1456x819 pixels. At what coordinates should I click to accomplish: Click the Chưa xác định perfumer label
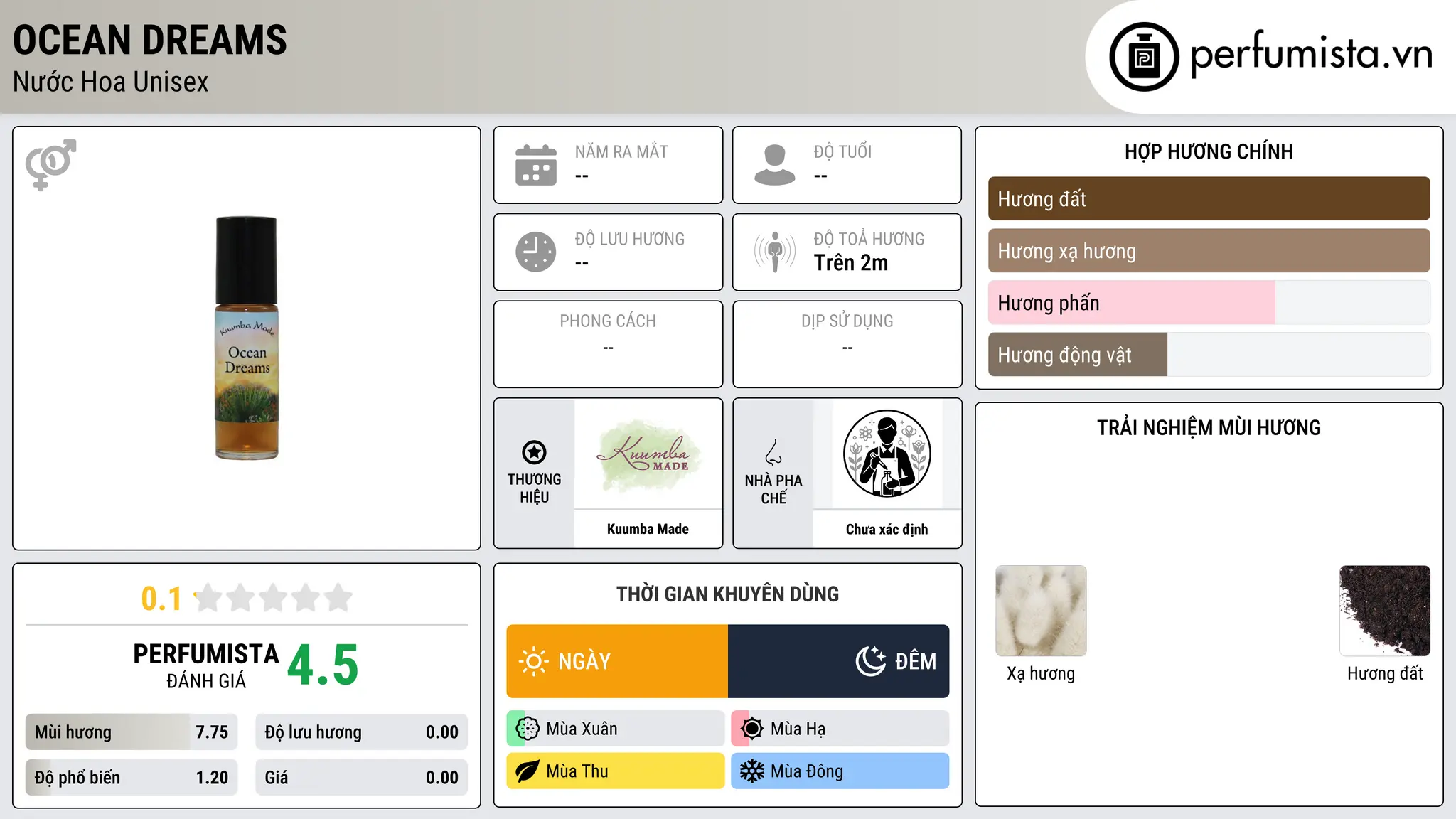point(887,529)
